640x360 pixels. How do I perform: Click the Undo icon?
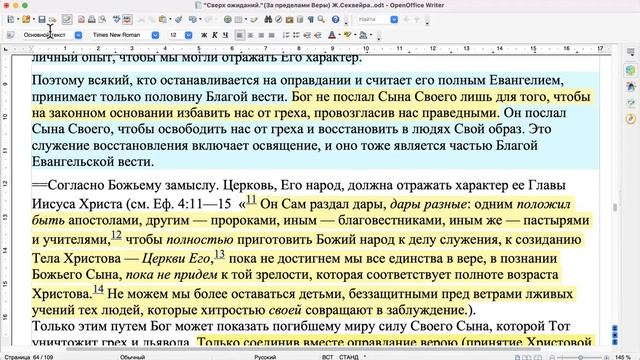[x=193, y=19]
